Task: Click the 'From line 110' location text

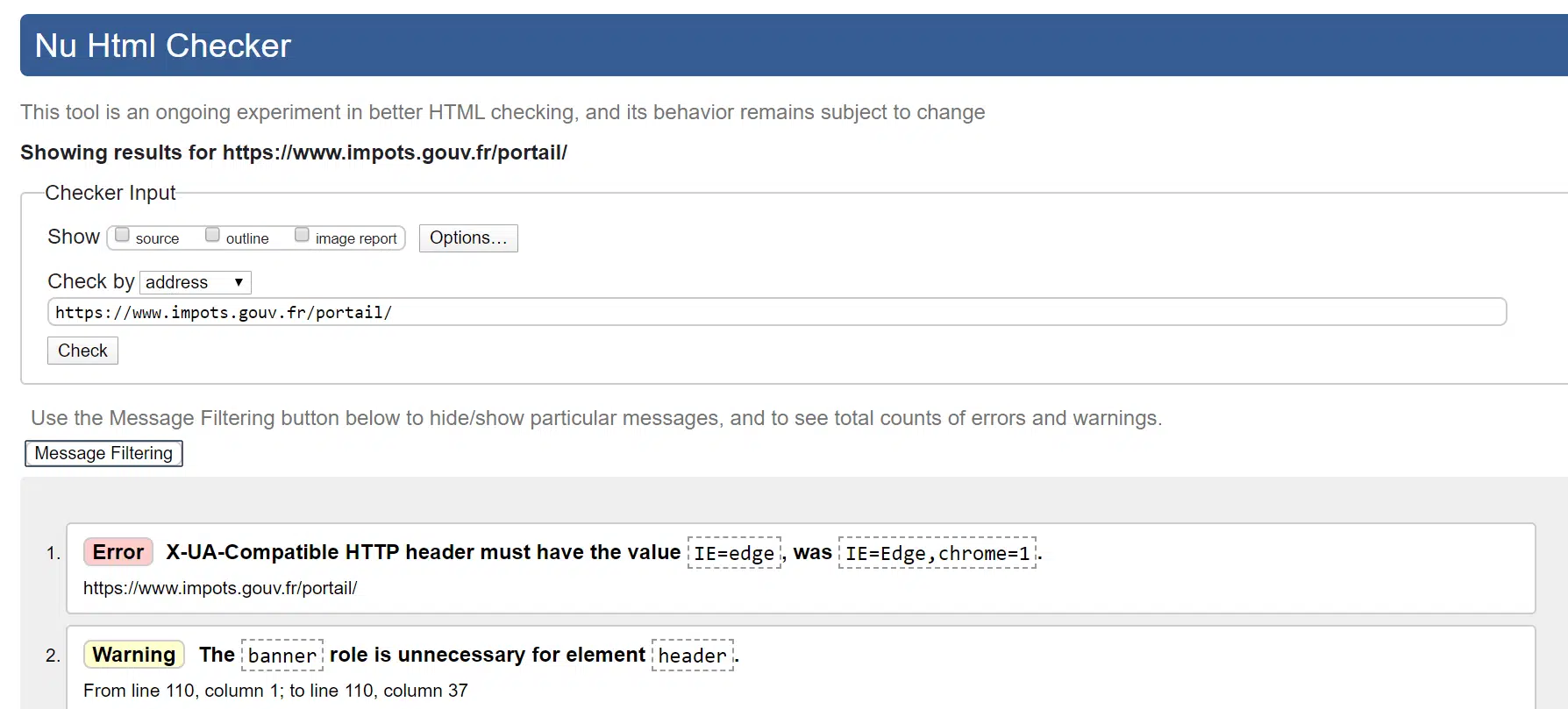Action: click(x=275, y=691)
